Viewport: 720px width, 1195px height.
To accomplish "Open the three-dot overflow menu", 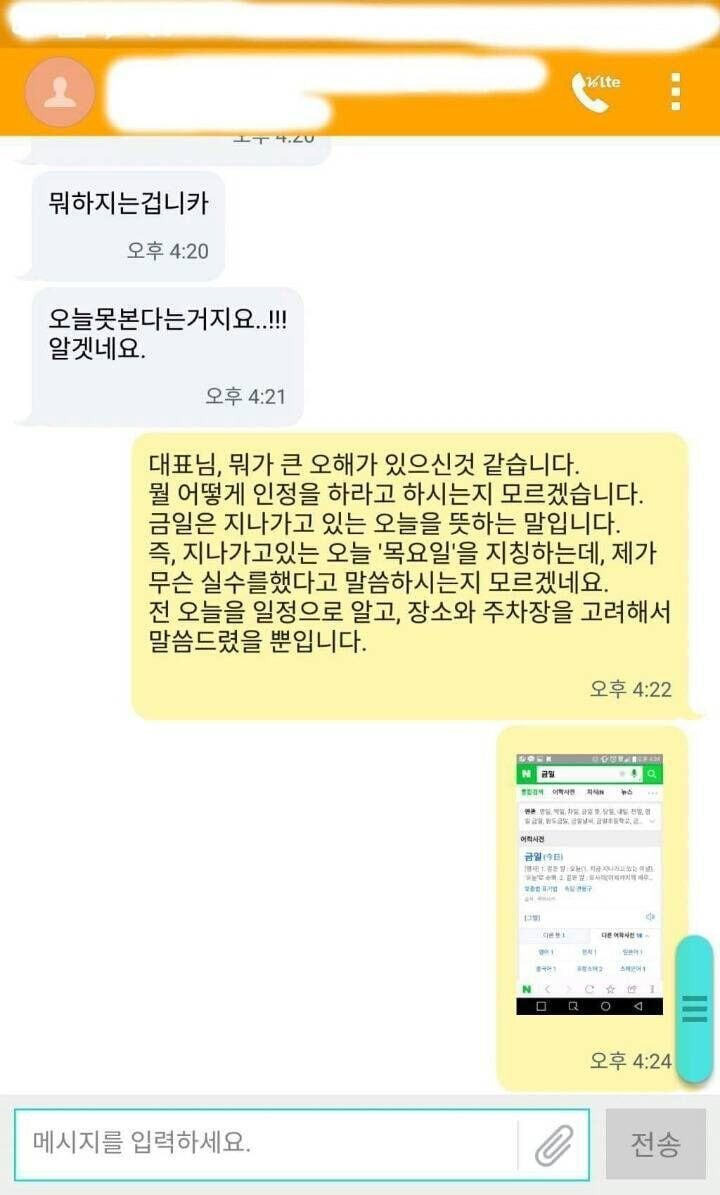I will click(675, 92).
